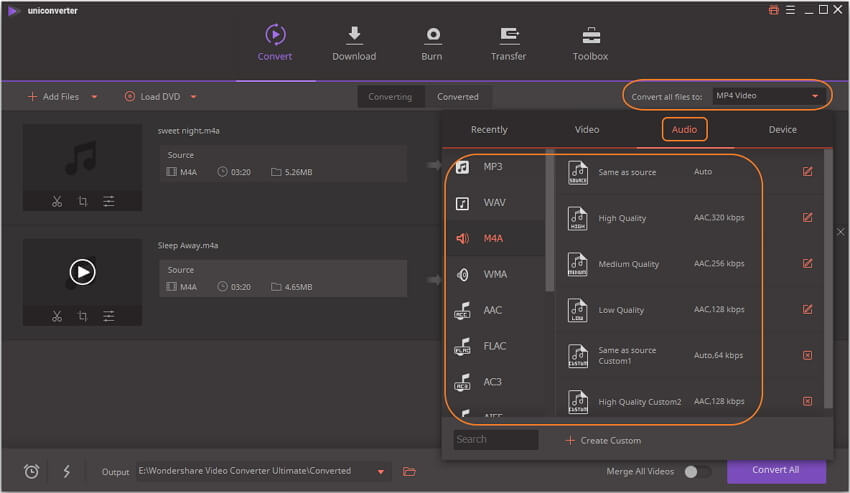The image size is (850, 493).
Task: Open the output folder
Action: [409, 471]
